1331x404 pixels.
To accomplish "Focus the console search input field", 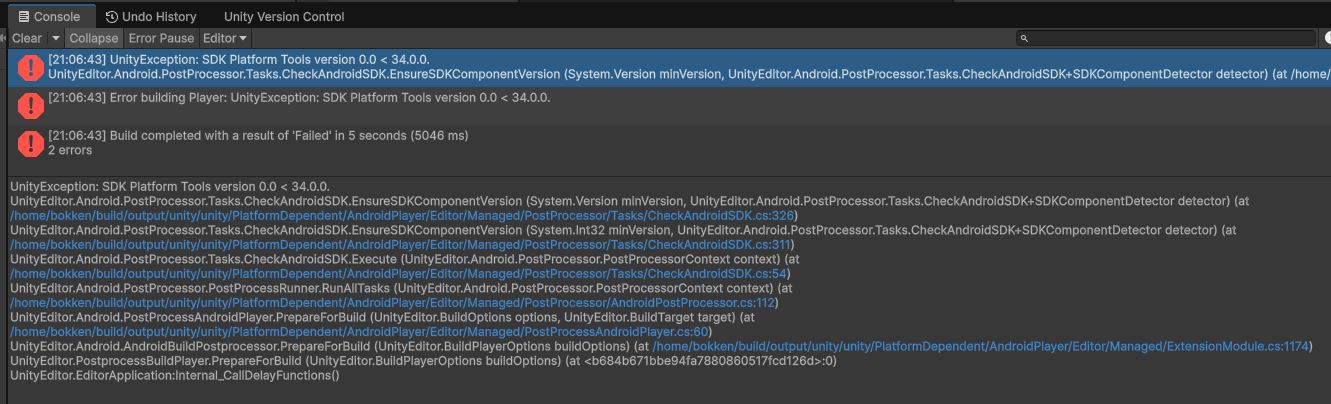I will 1166,38.
